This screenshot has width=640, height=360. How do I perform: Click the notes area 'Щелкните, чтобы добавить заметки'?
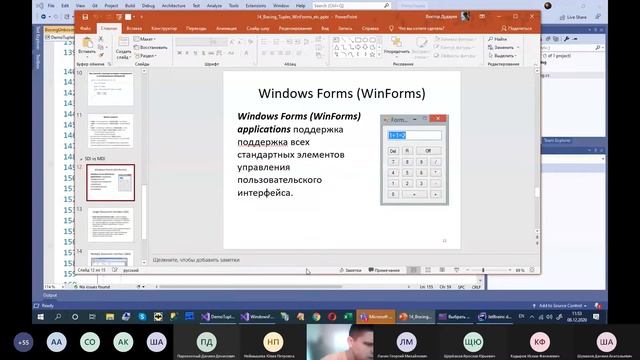point(196,260)
